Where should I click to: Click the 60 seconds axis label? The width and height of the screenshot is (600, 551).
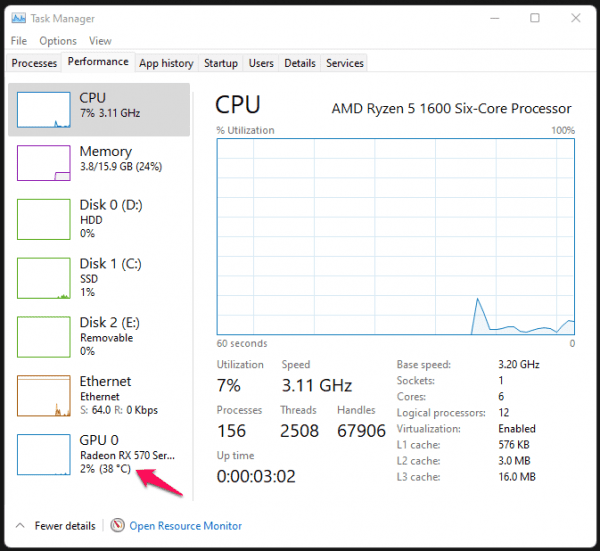coord(242,343)
